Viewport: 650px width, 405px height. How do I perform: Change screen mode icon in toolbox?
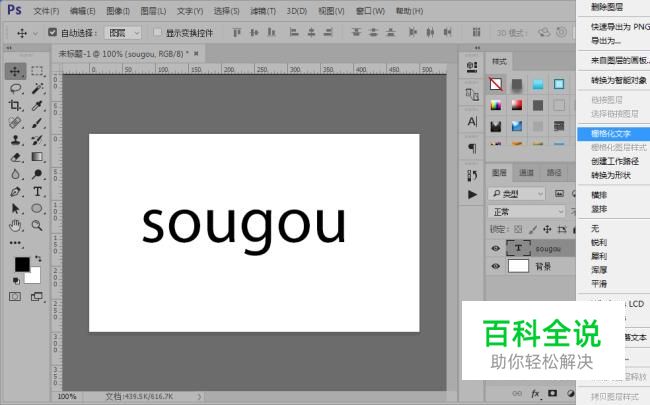pos(36,296)
